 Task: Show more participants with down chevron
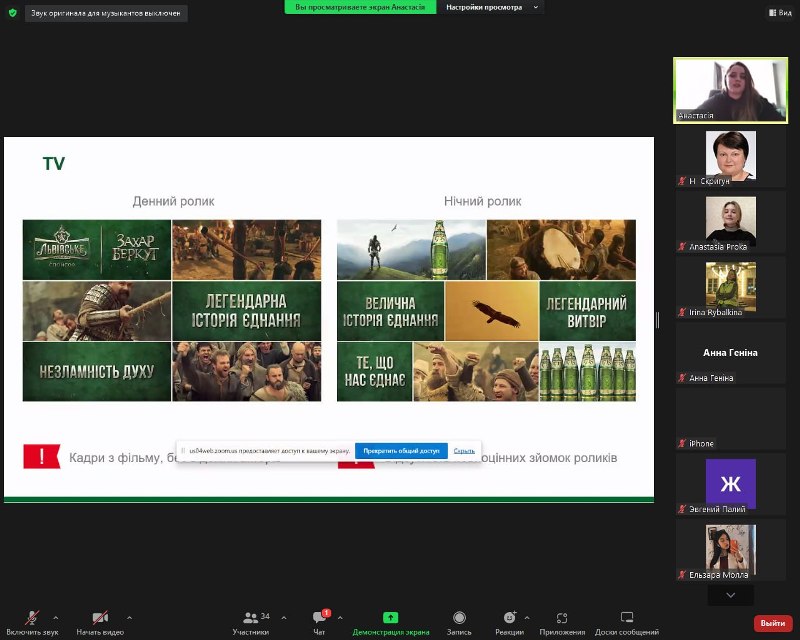(x=731, y=595)
